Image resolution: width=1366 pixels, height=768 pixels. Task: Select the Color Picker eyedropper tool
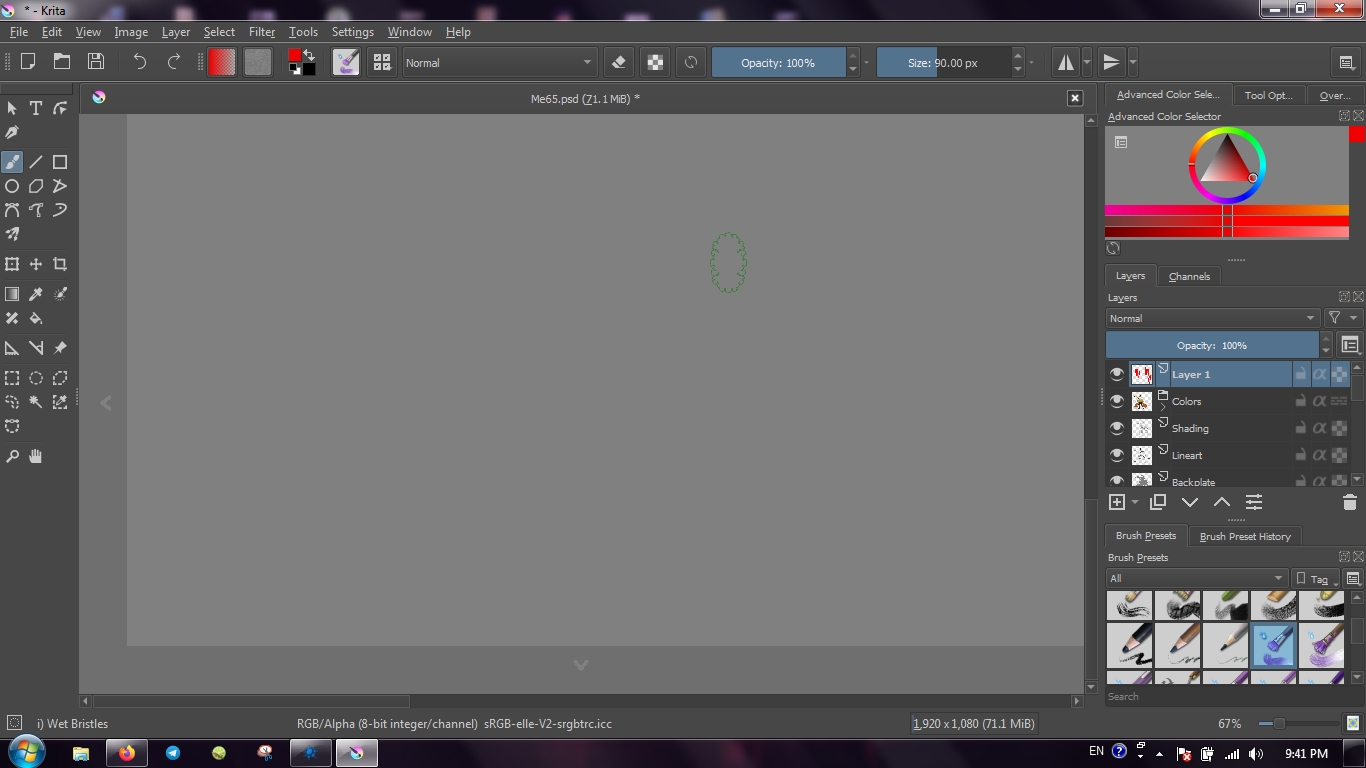36,294
